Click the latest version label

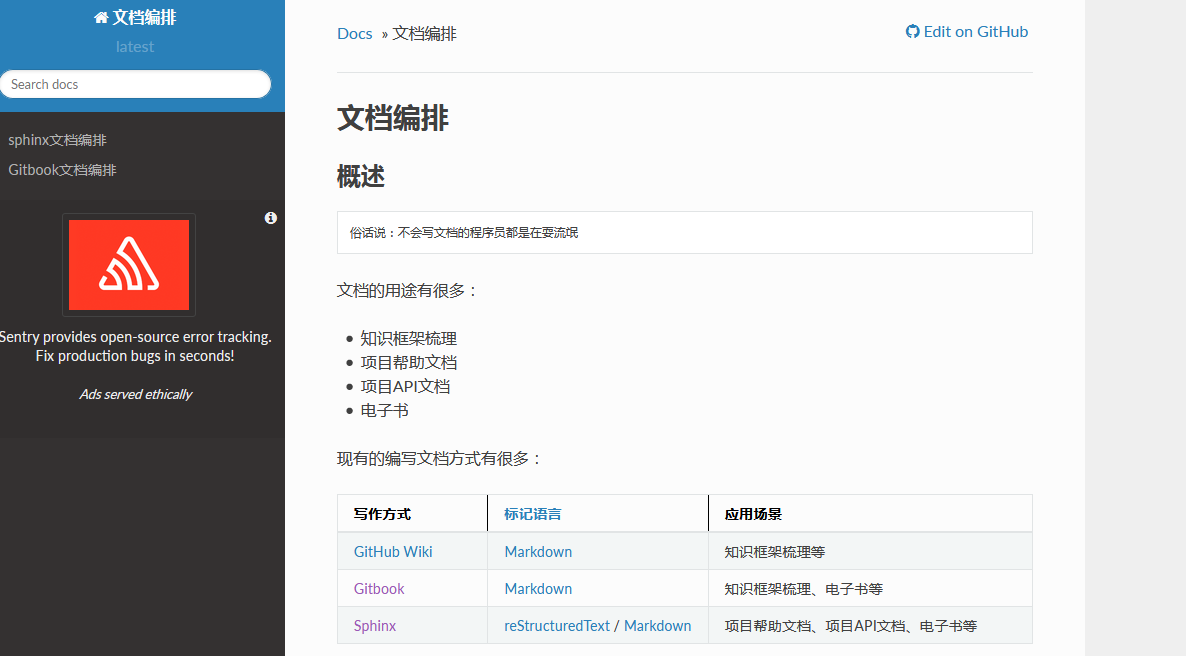click(x=135, y=47)
